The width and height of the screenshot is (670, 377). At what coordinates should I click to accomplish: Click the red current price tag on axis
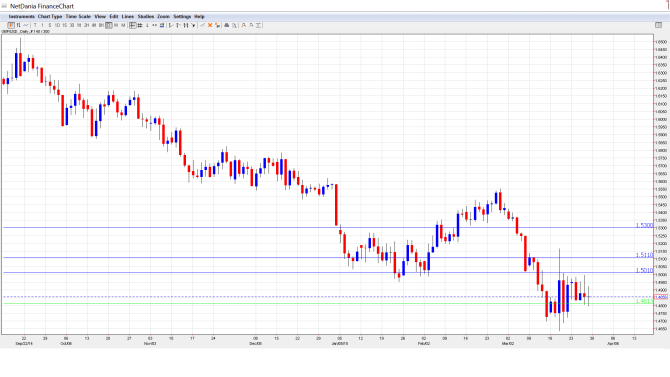pos(661,297)
